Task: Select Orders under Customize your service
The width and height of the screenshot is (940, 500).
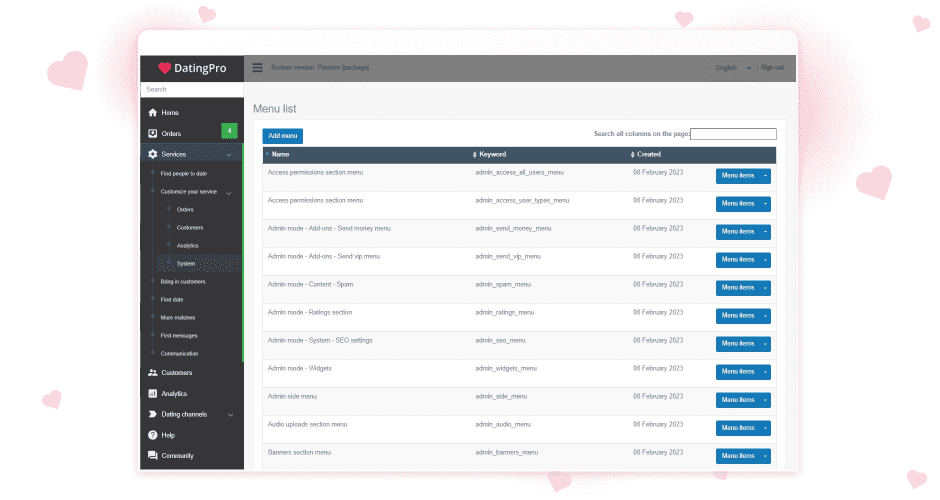Action: [185, 210]
